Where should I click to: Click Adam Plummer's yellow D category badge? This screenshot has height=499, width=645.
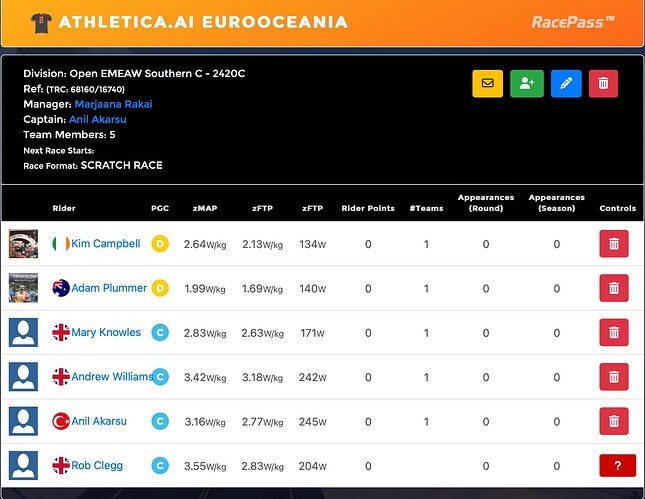tap(160, 288)
